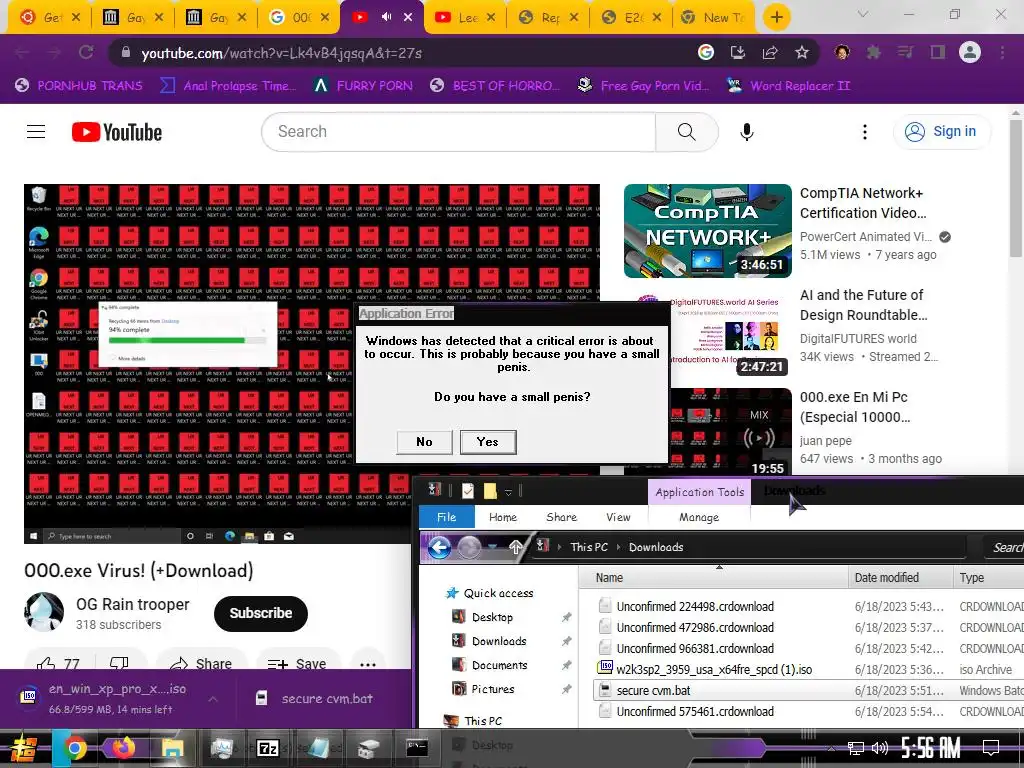1024x768 pixels.
Task: Open Start menu from taskbar
Action: pos(23,748)
